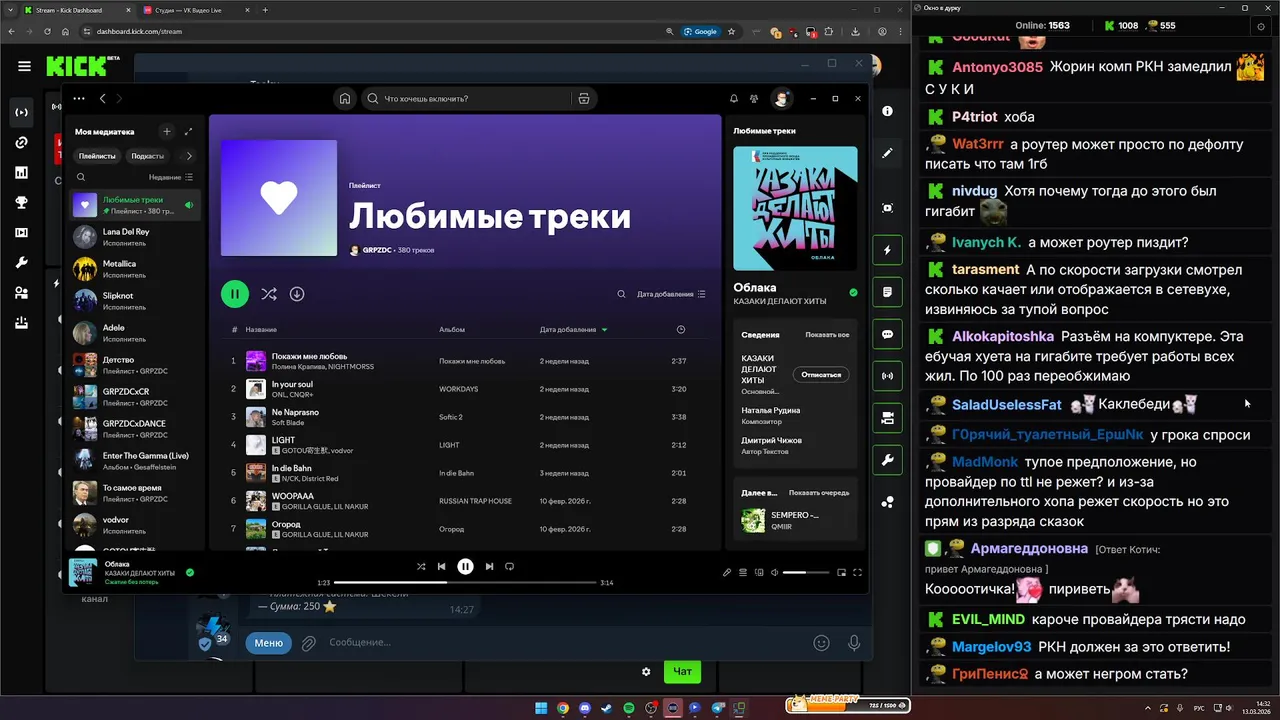Download the Любимые треки playlist

[x=297, y=294]
